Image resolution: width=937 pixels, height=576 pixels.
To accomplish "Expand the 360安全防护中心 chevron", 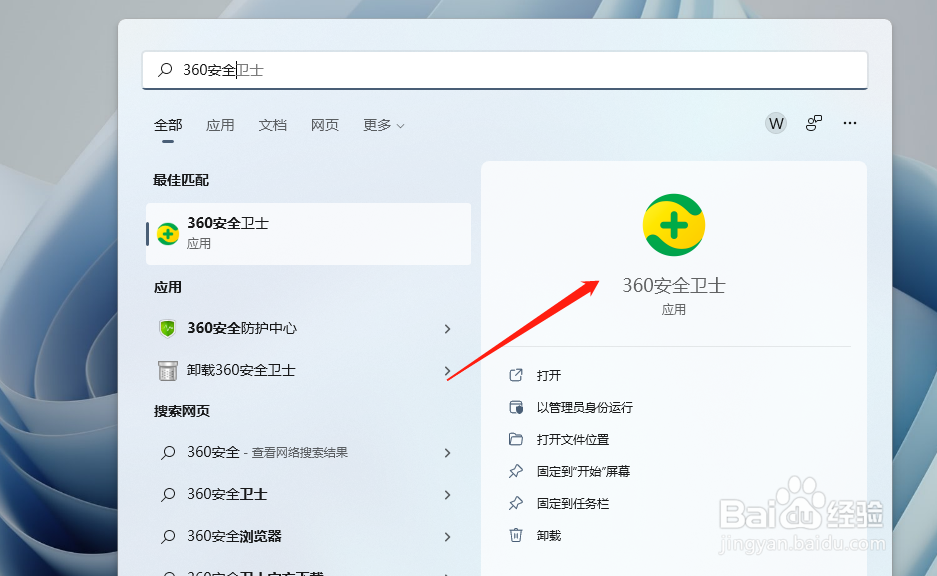I will point(447,329).
